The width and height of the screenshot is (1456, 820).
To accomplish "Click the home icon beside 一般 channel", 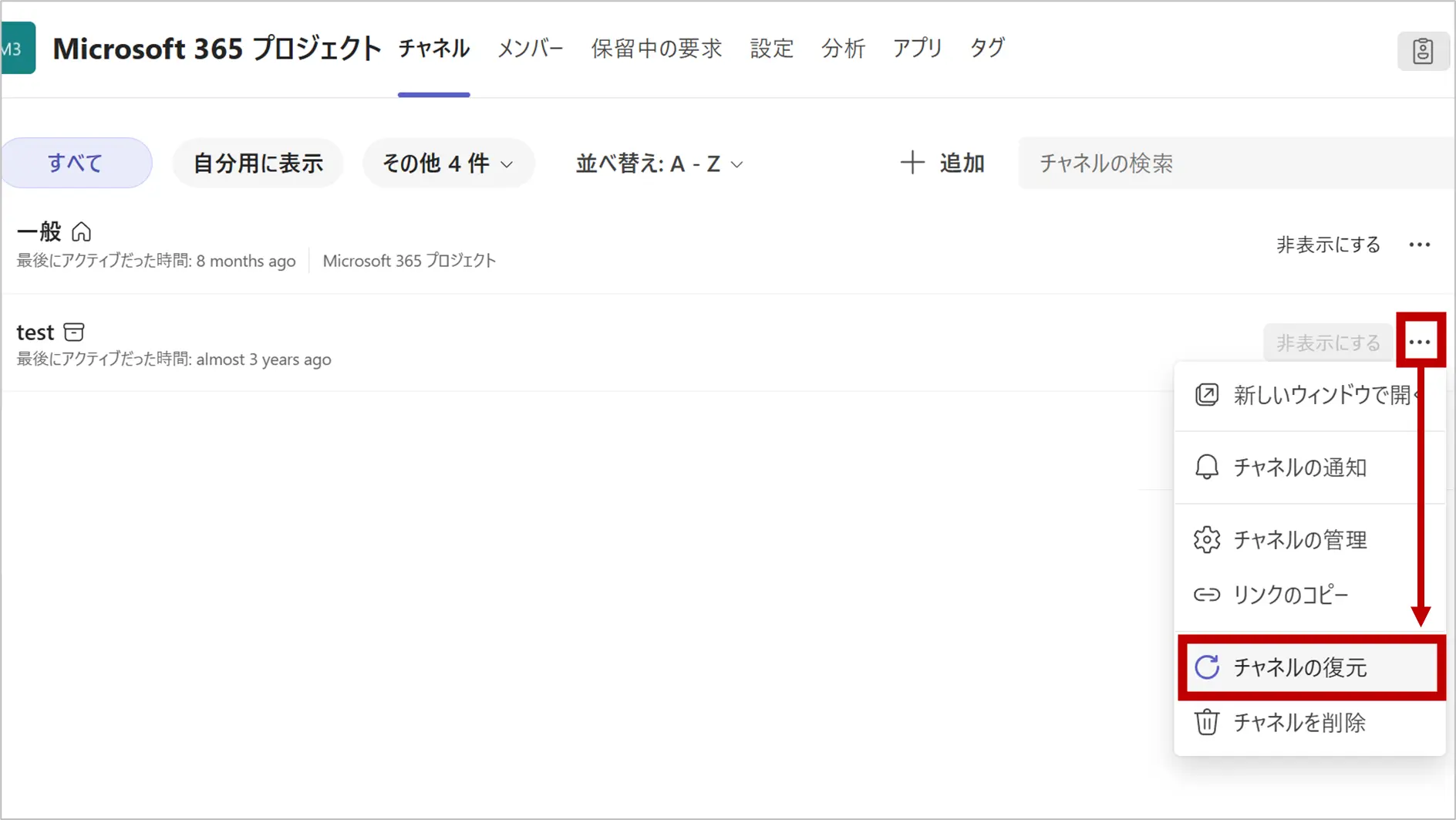I will click(x=81, y=231).
